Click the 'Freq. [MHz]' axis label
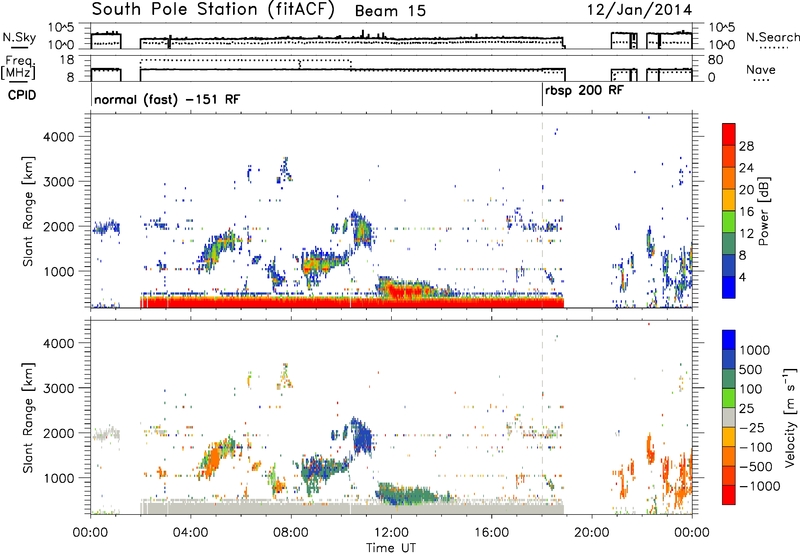The width and height of the screenshot is (800, 554). click(18, 67)
